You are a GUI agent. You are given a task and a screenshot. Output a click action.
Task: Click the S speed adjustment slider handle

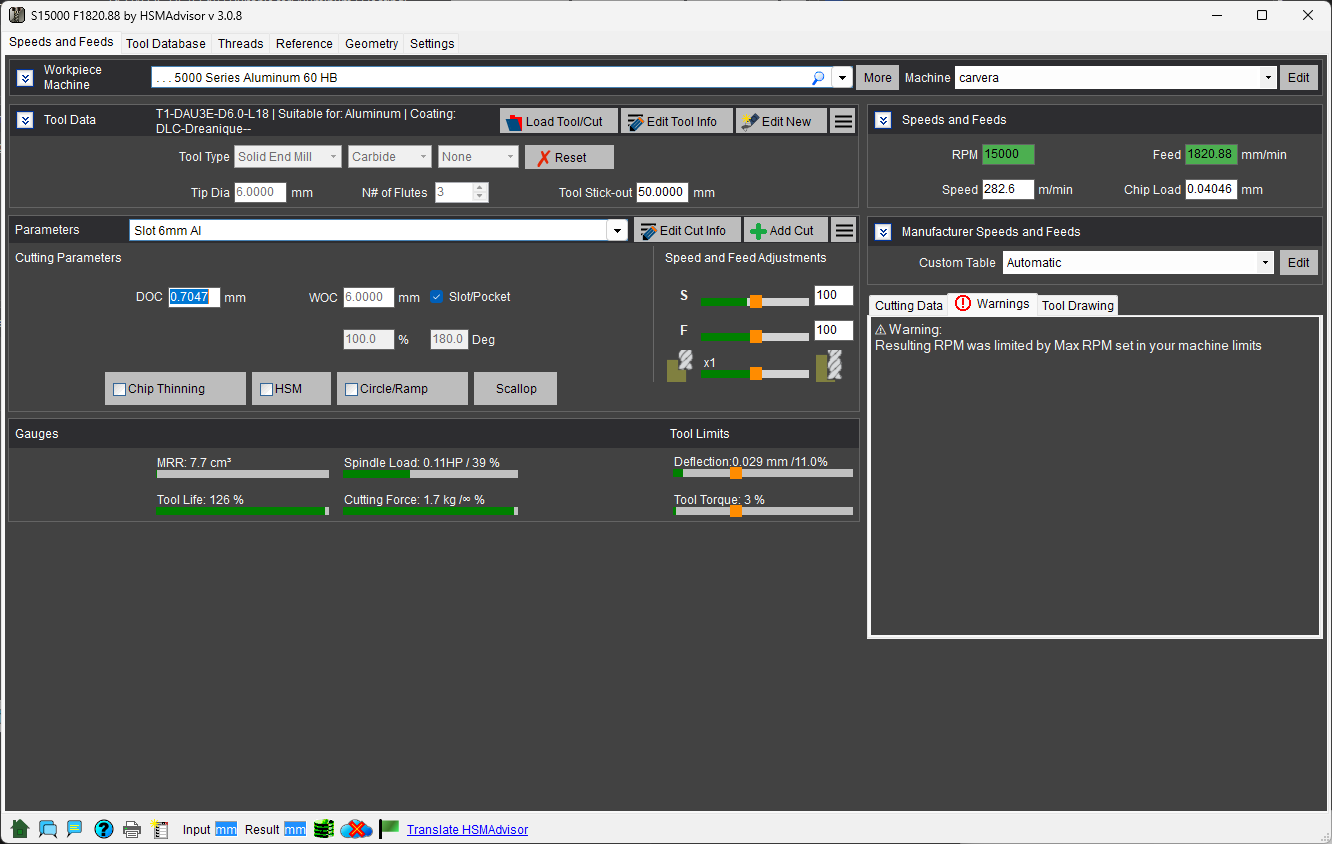click(756, 301)
